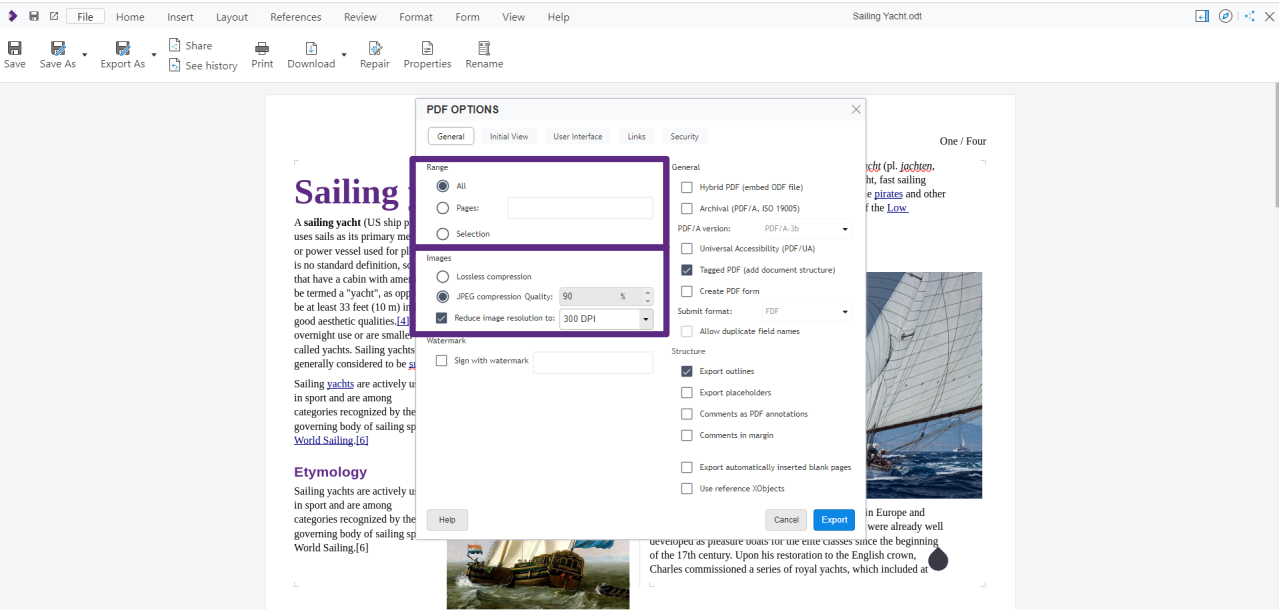Open the Share panel
The image size is (1279, 610).
pyautogui.click(x=190, y=44)
